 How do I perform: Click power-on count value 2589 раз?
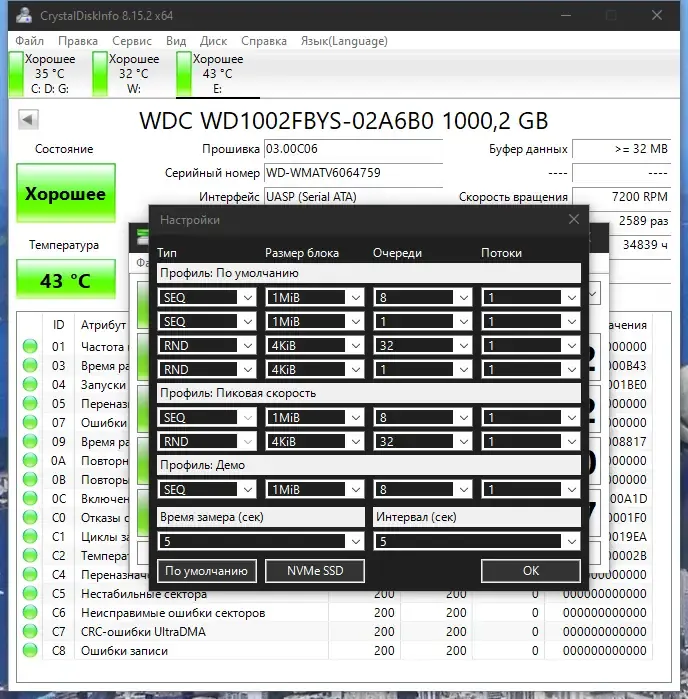[643, 221]
